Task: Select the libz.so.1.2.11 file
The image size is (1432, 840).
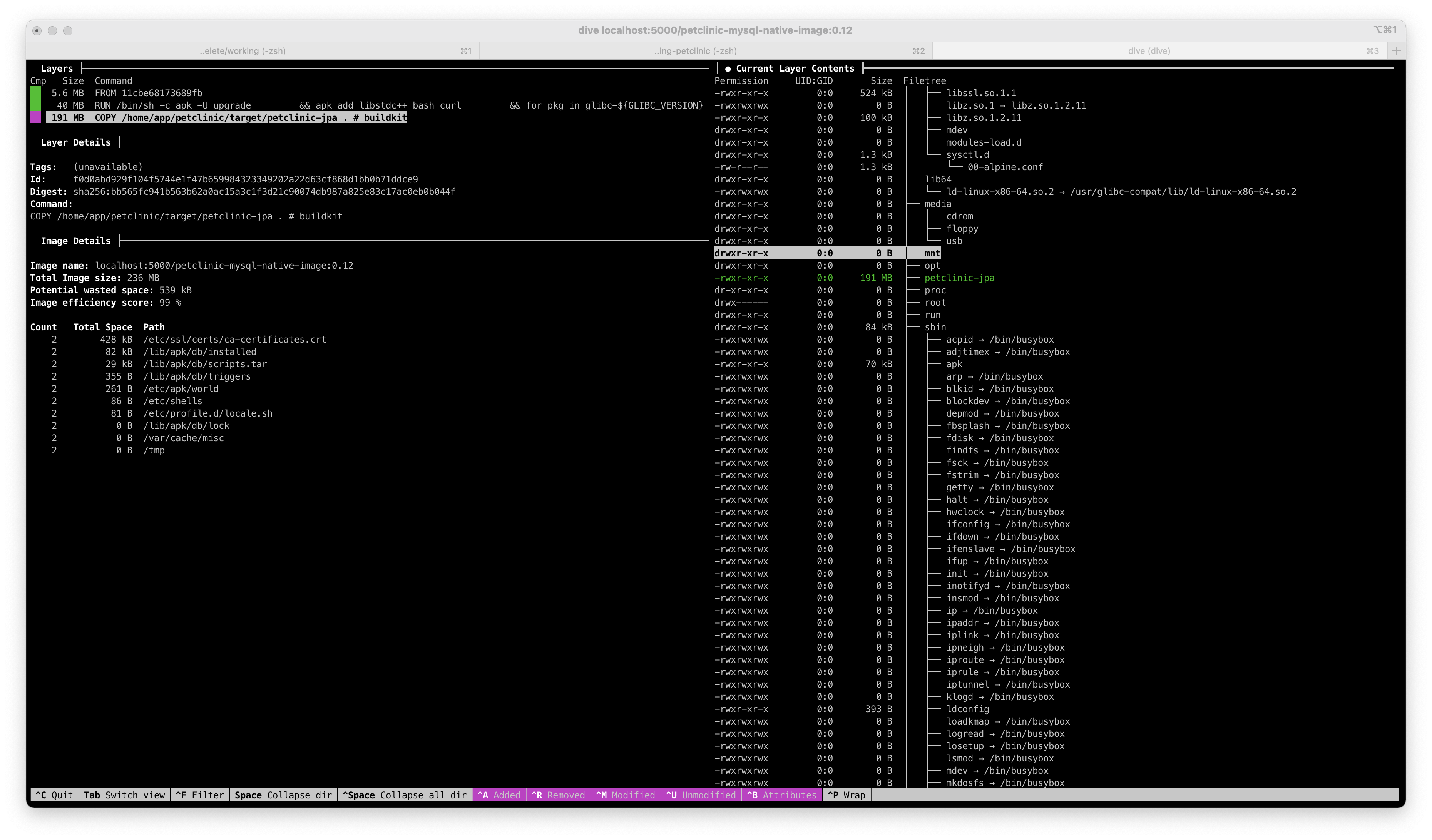Action: (x=984, y=118)
